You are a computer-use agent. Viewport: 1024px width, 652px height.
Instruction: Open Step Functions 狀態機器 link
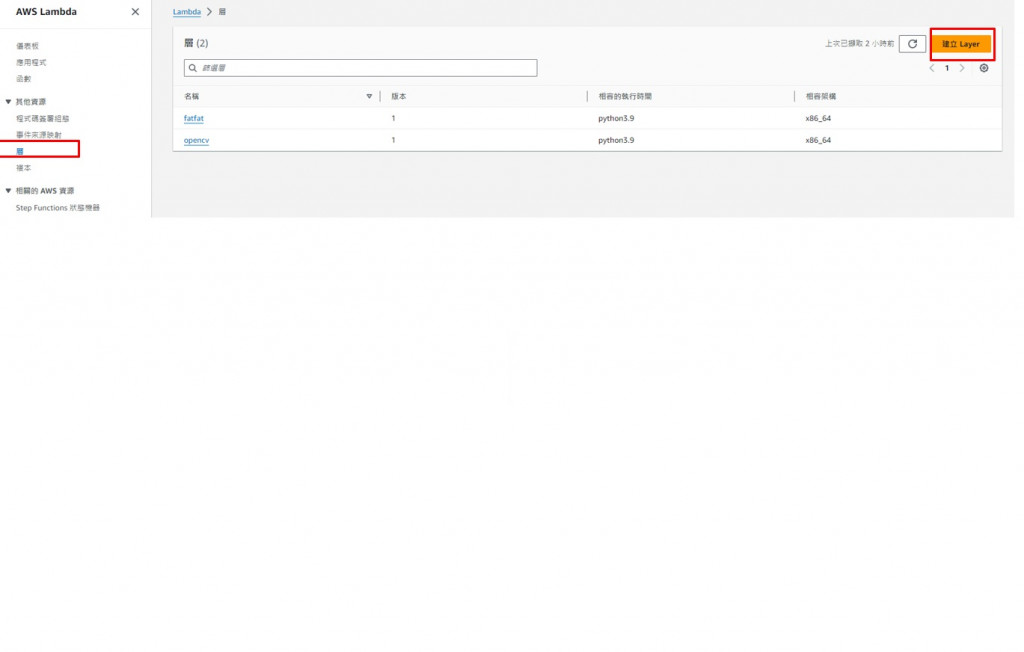[x=57, y=208]
